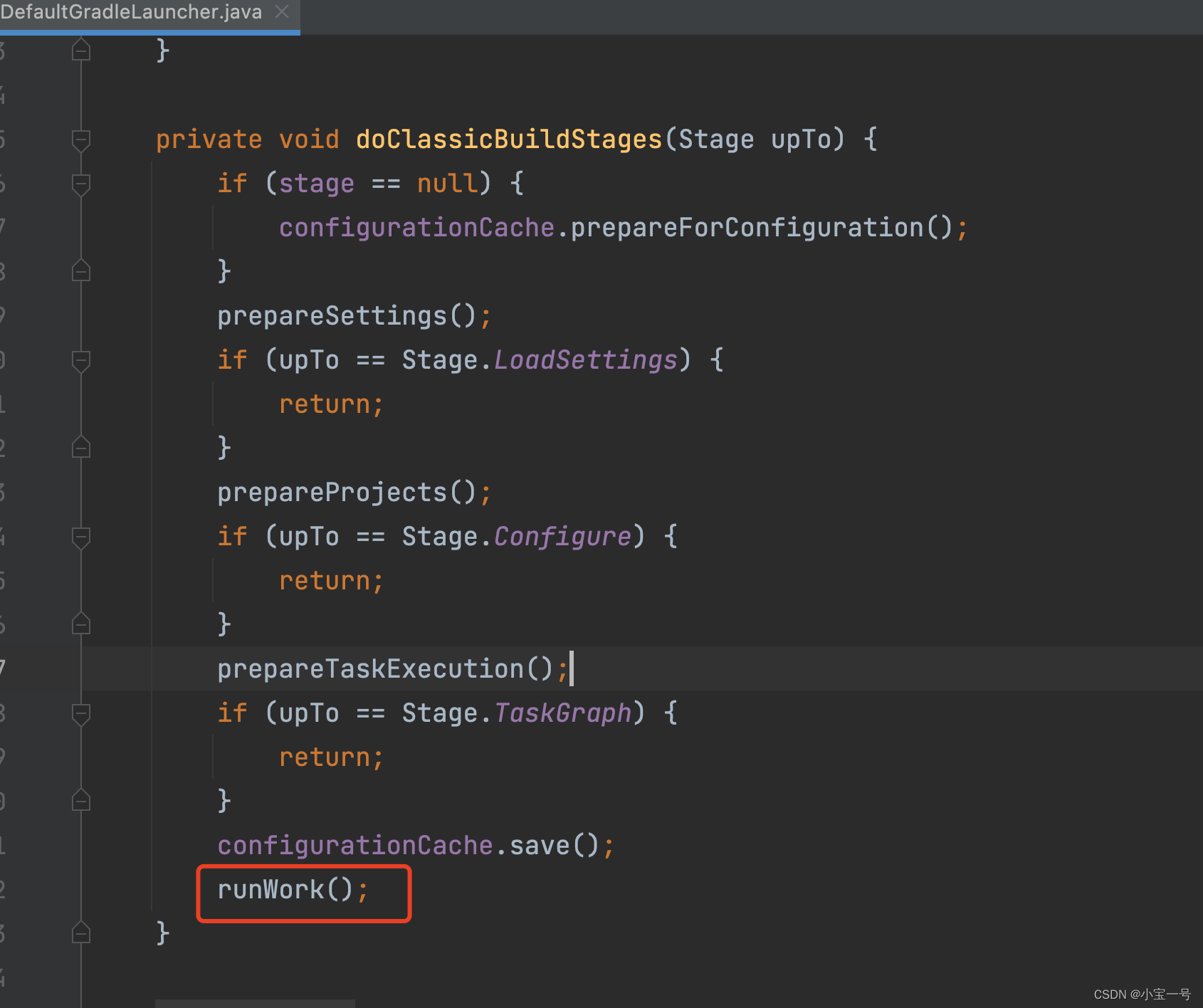Click the runWork() call
1203x1008 pixels.
pos(285,889)
